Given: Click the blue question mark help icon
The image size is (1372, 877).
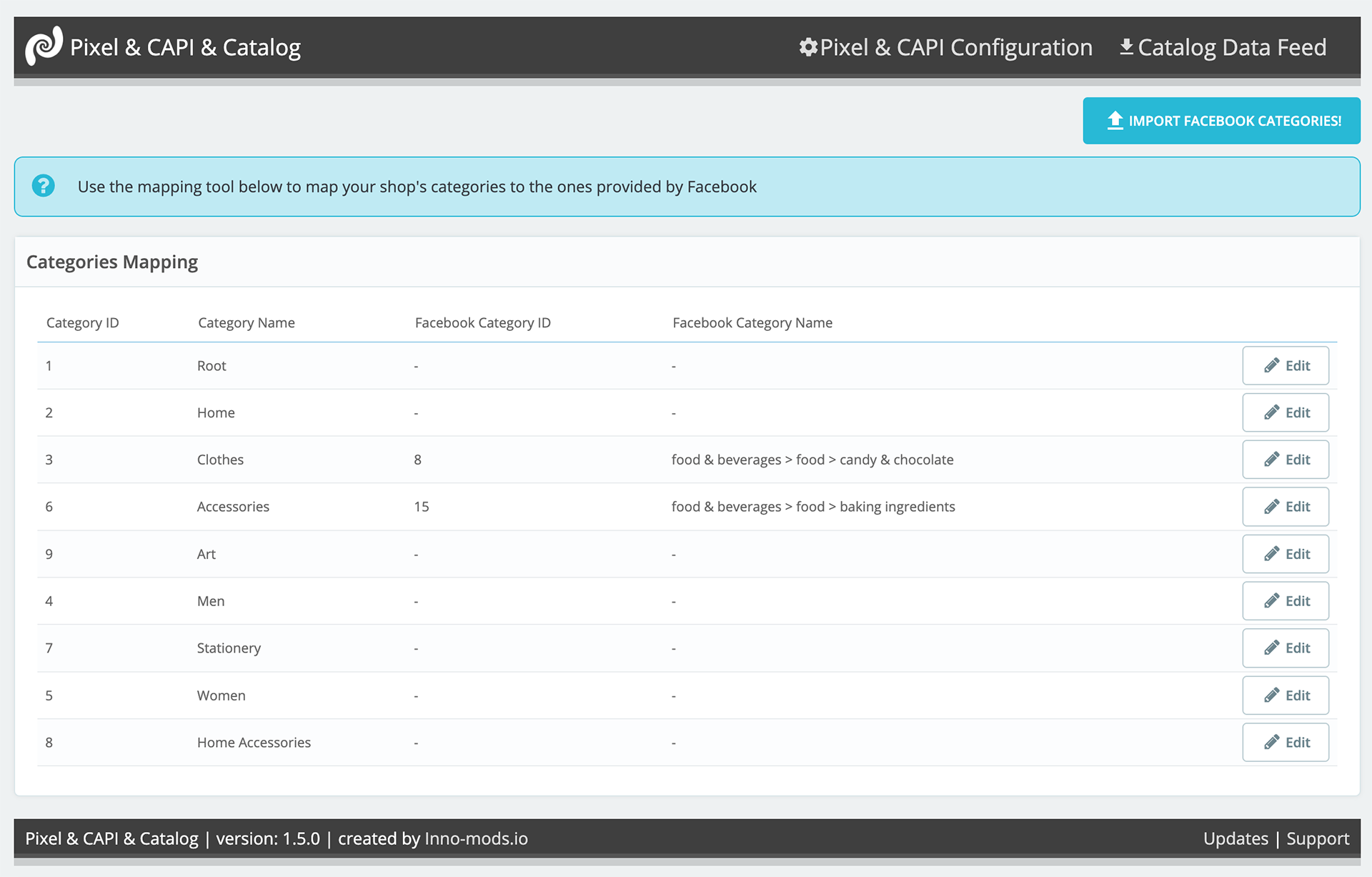Looking at the screenshot, I should [x=44, y=187].
